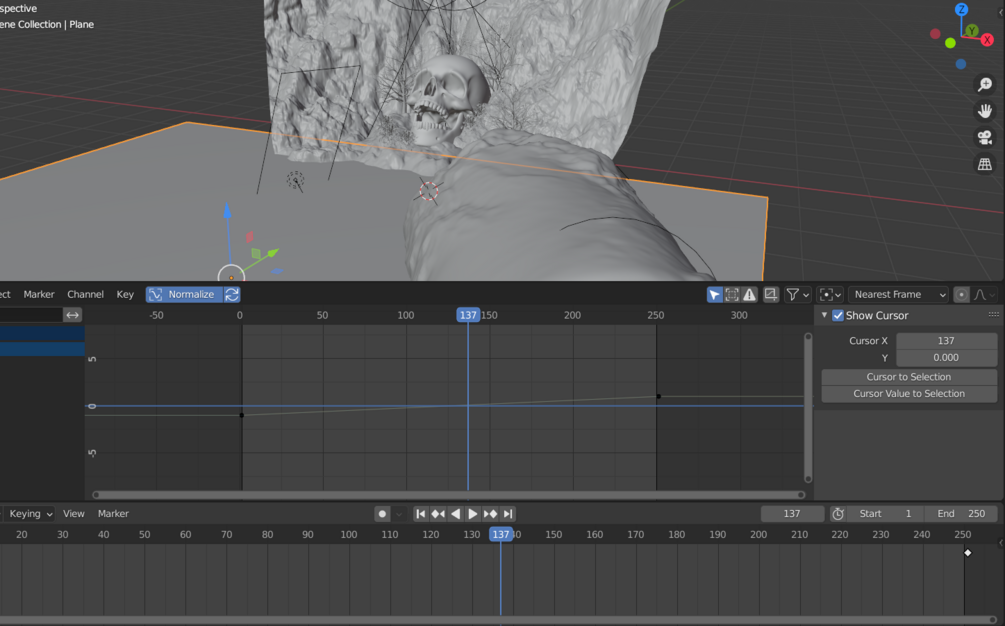This screenshot has width=1005, height=626.
Task: Toggle only selected arrow filter icon
Action: click(x=715, y=294)
